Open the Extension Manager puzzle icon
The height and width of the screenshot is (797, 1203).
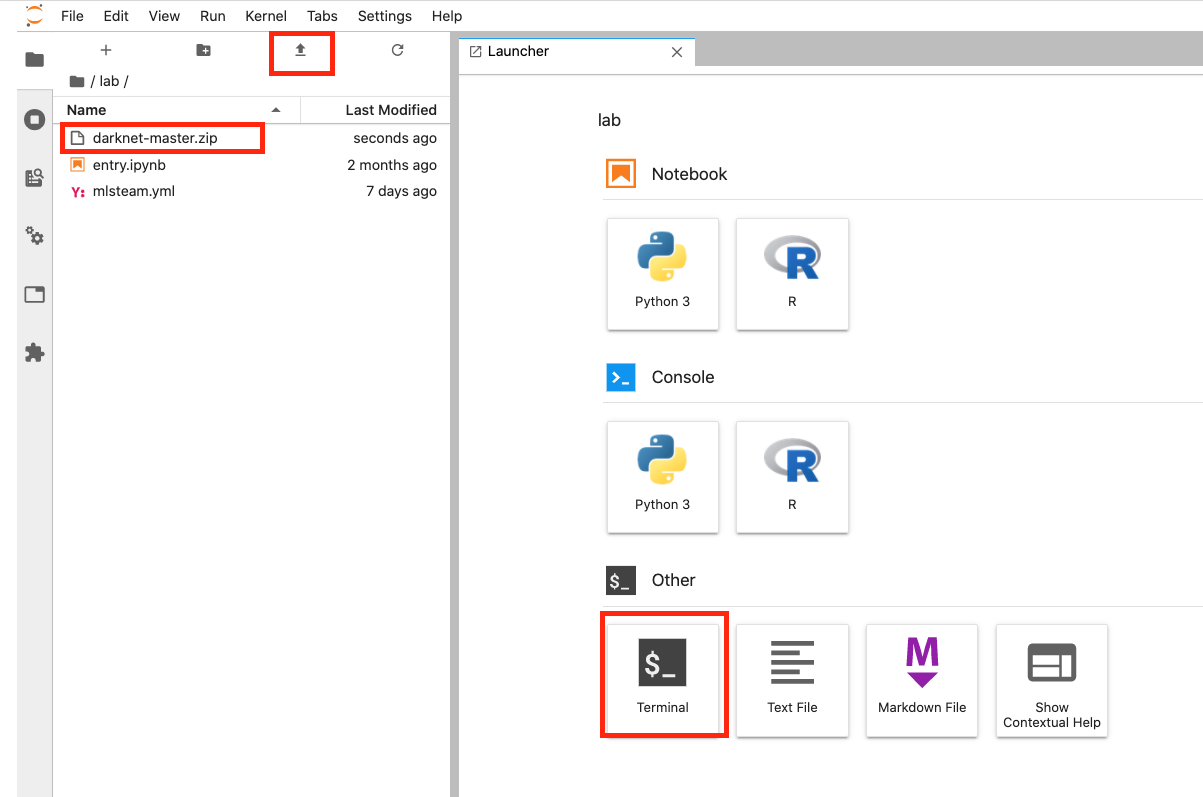pyautogui.click(x=35, y=352)
